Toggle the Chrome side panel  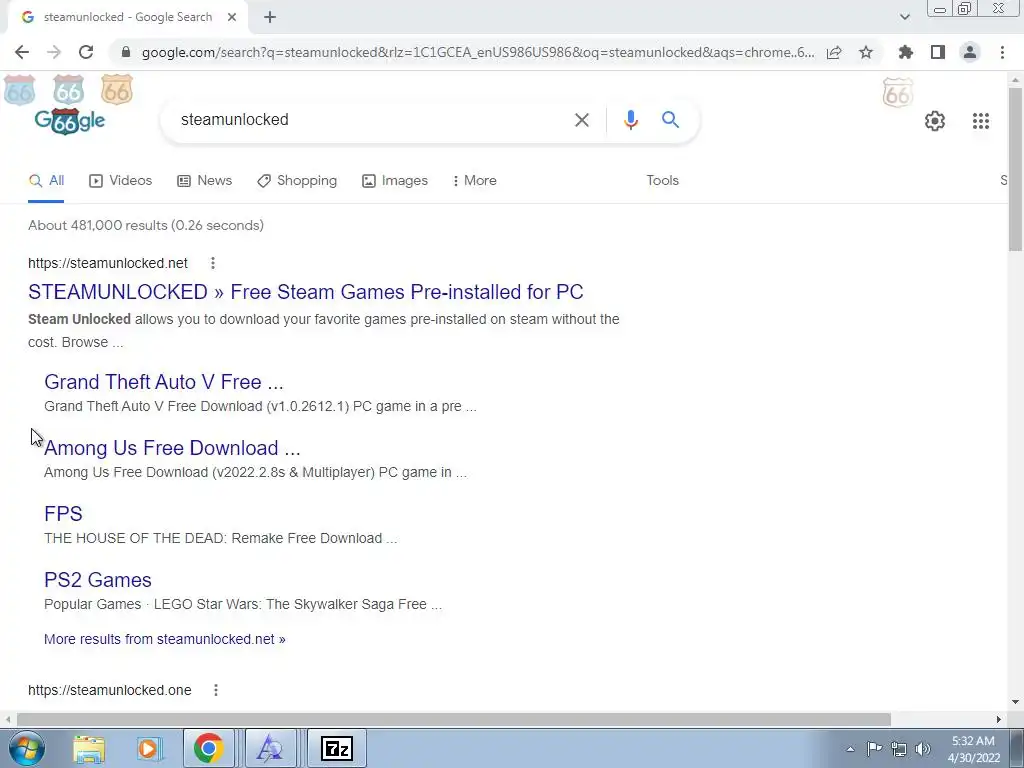coord(938,52)
